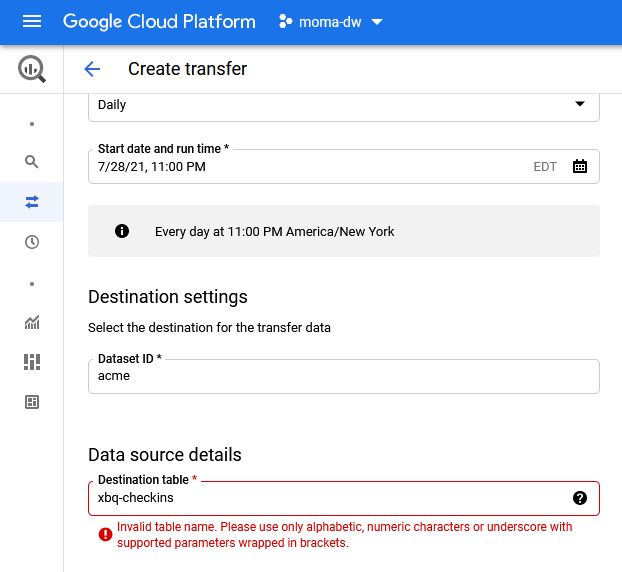Open the Capacity management grid icon in sidebar
This screenshot has height=572, width=622.
click(32, 362)
